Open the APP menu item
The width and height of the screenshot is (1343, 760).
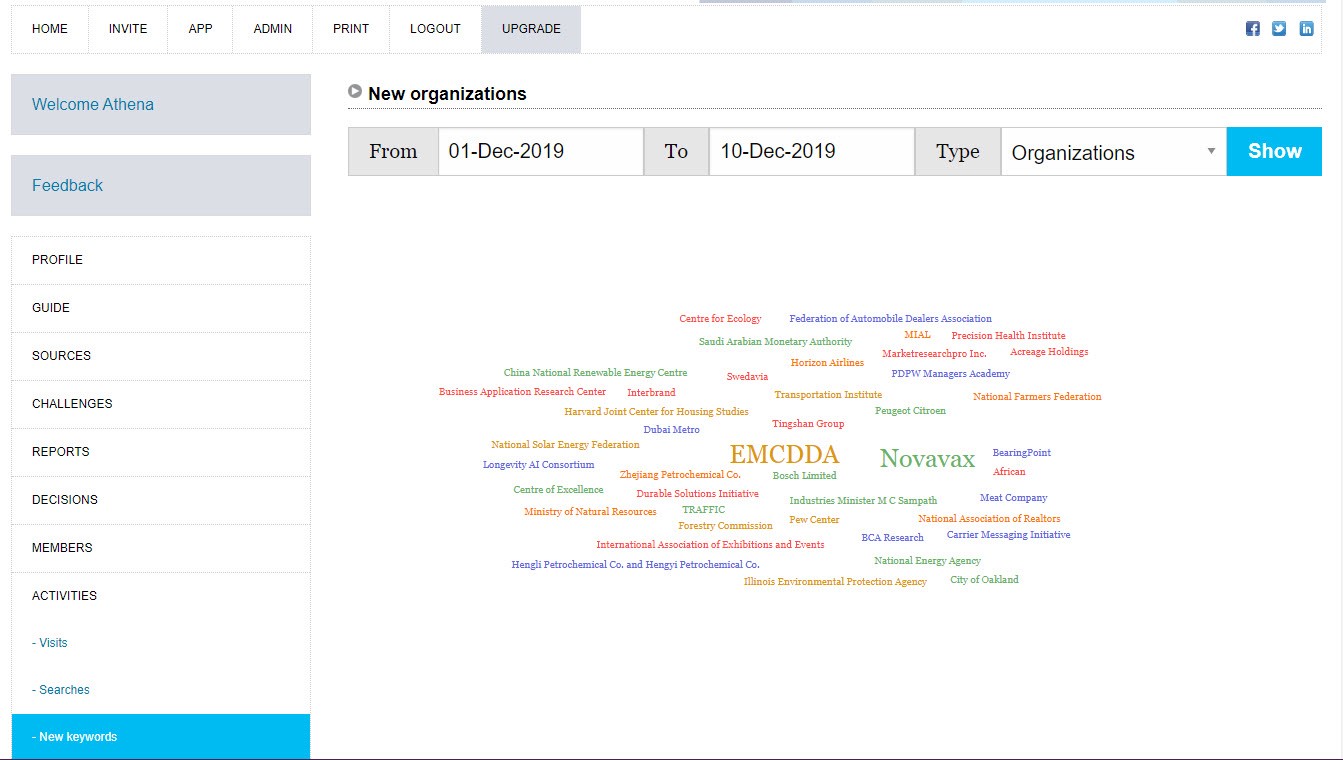point(201,29)
